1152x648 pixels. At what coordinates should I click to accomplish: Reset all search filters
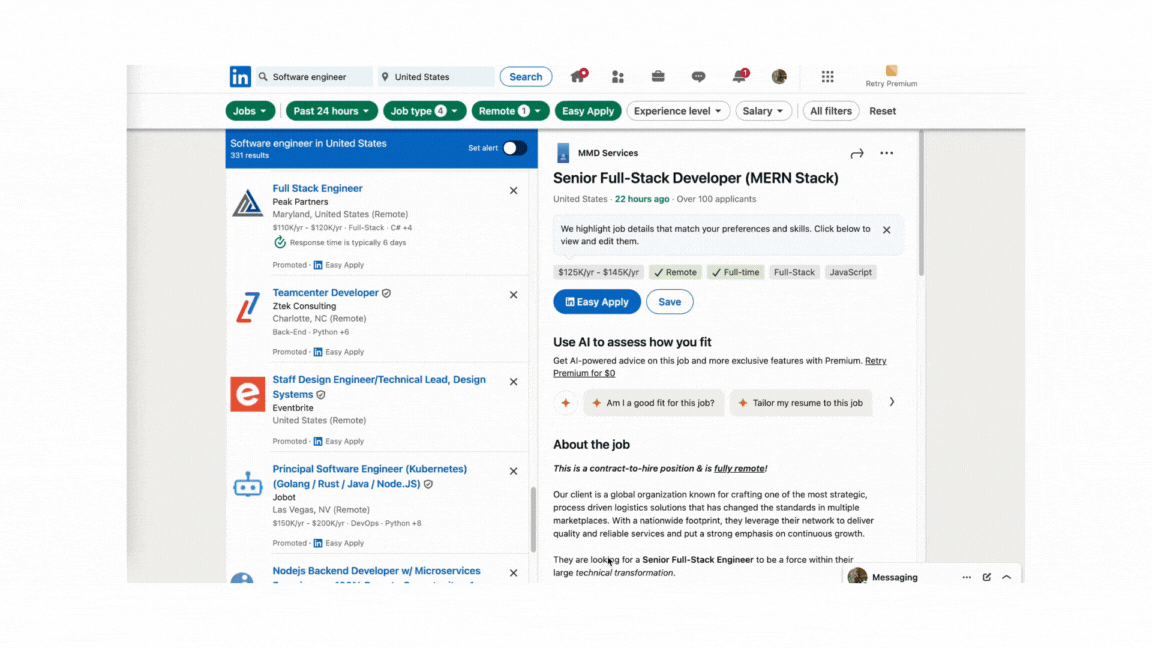882,111
